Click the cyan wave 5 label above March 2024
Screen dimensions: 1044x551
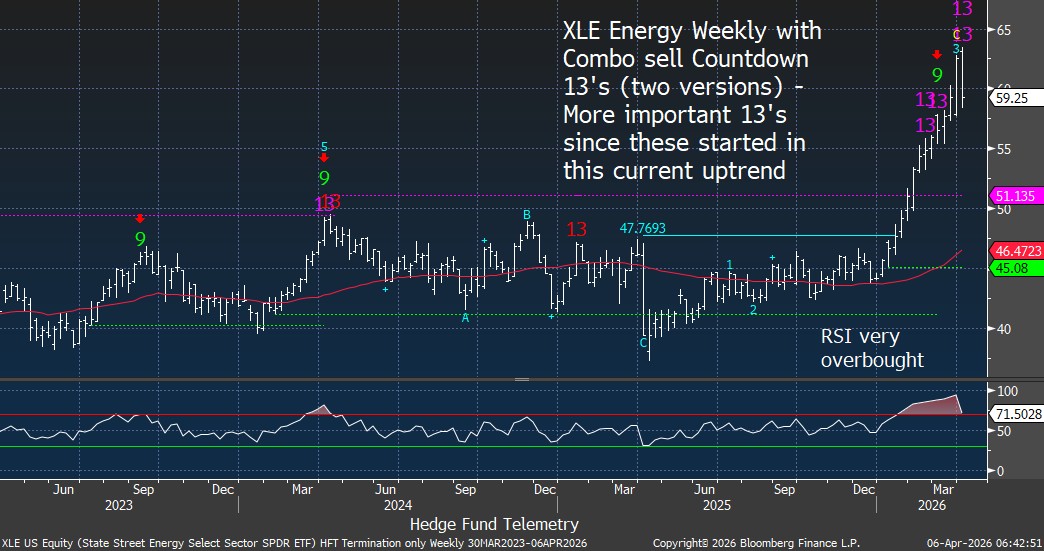[324, 145]
